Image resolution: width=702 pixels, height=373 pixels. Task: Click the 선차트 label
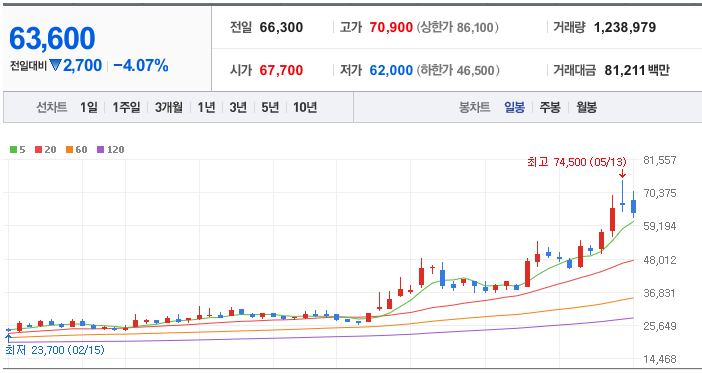pos(51,107)
